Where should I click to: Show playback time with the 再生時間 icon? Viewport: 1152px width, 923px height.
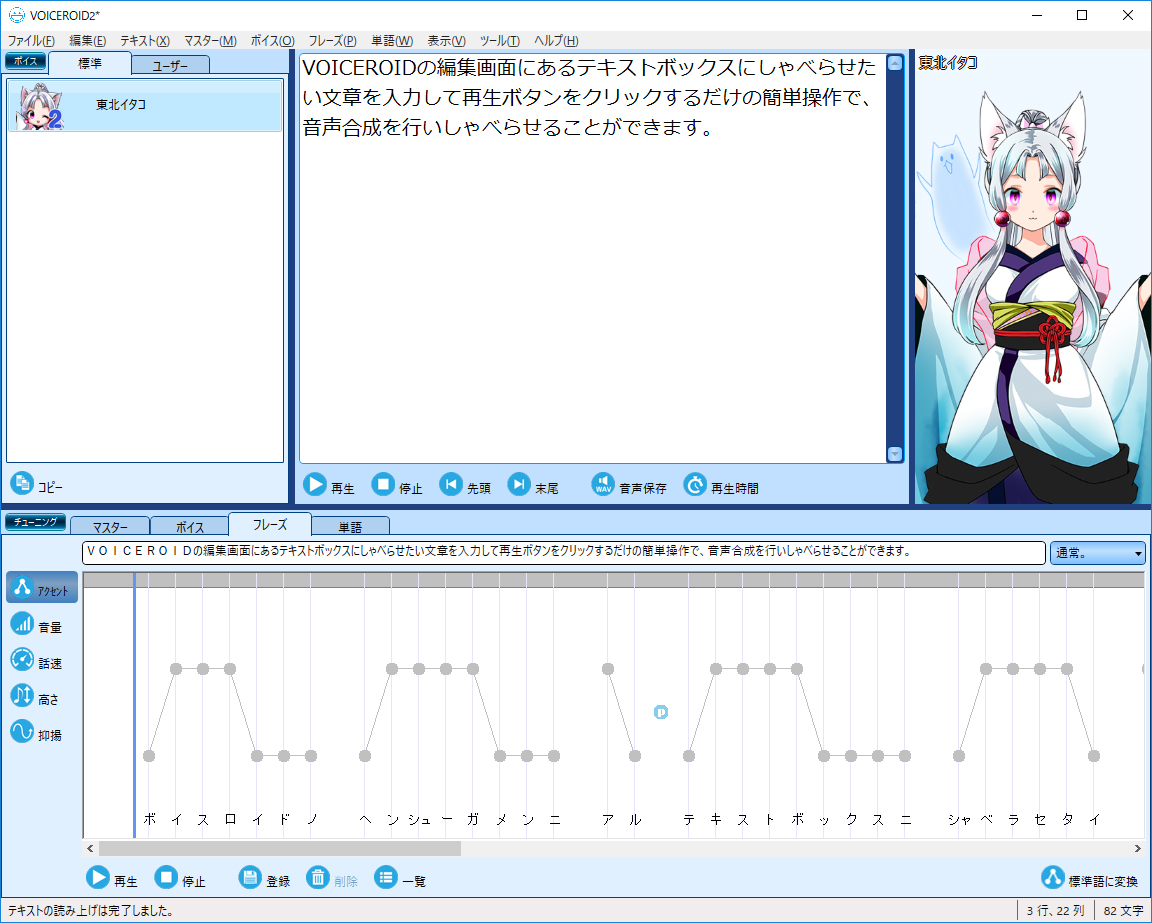coord(695,484)
